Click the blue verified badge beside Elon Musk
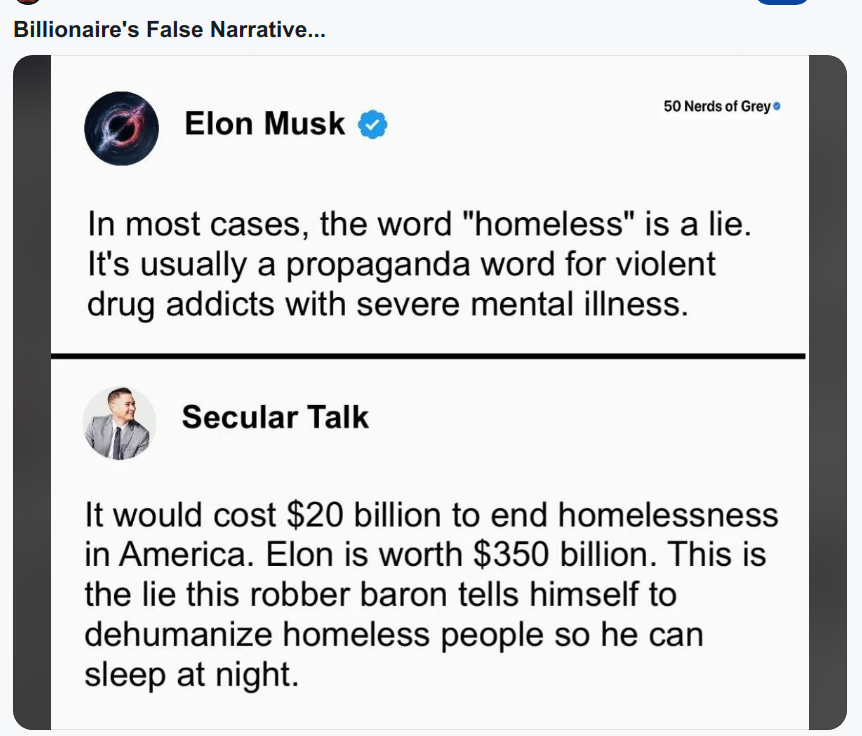862x736 pixels. (372, 125)
